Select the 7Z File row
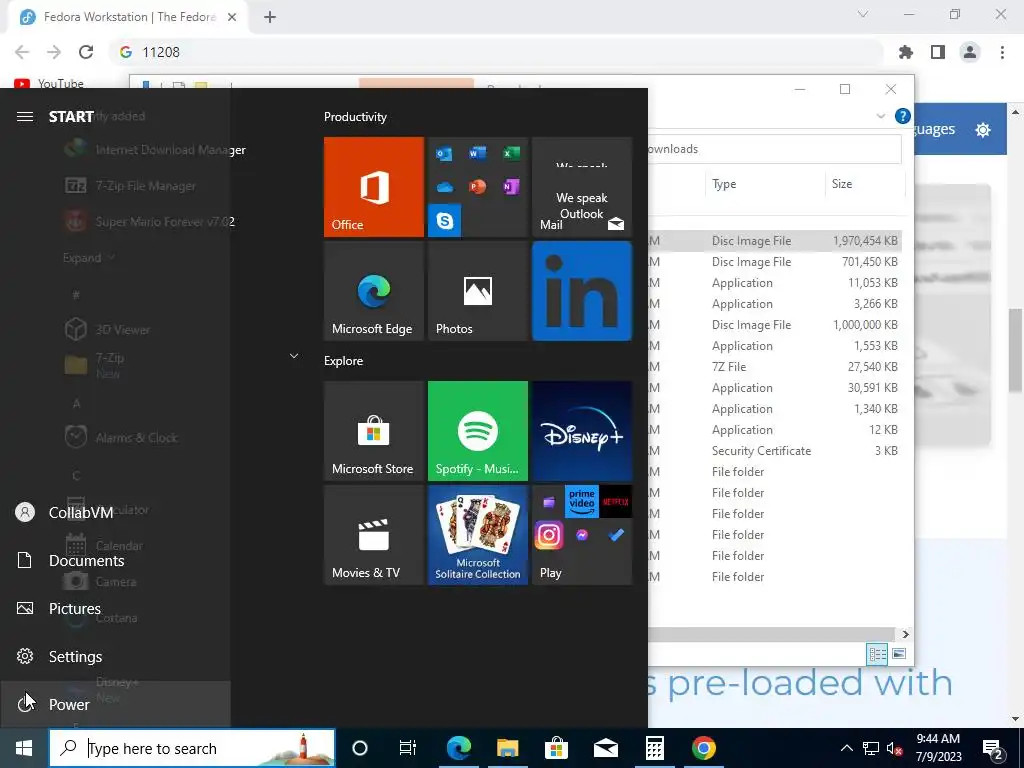 pyautogui.click(x=775, y=367)
